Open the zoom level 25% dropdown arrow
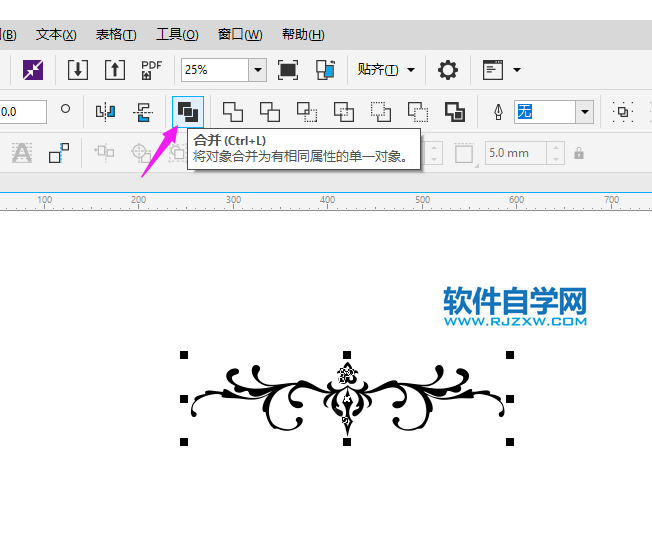 (257, 70)
